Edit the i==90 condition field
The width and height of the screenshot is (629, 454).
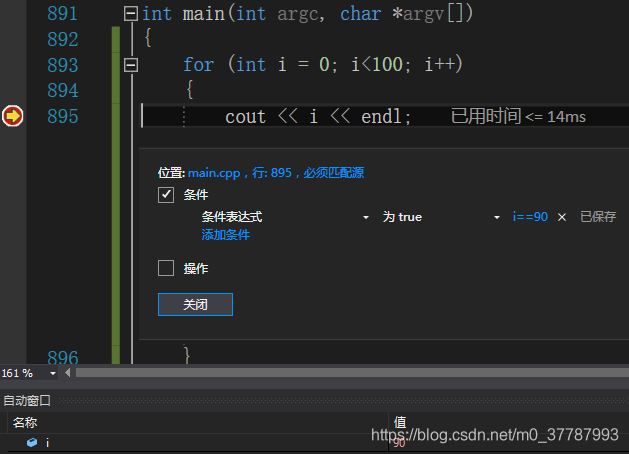point(530,217)
